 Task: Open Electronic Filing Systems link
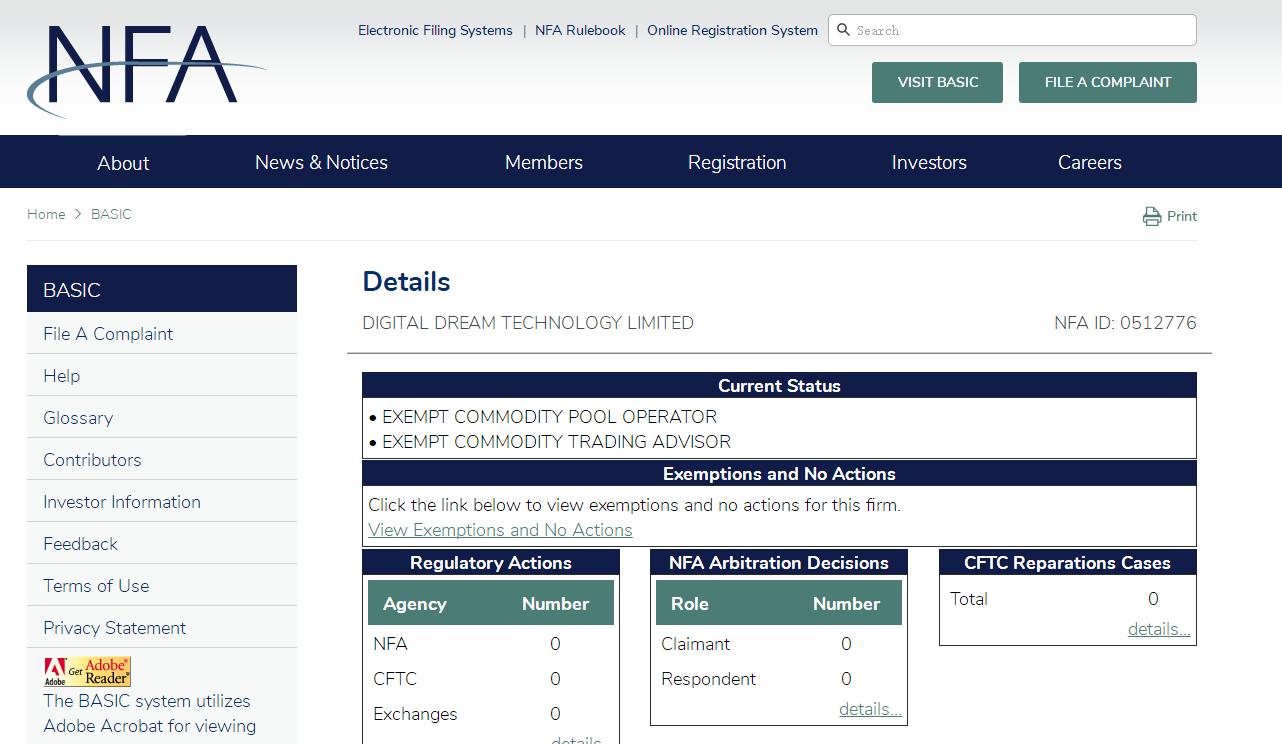(x=435, y=30)
